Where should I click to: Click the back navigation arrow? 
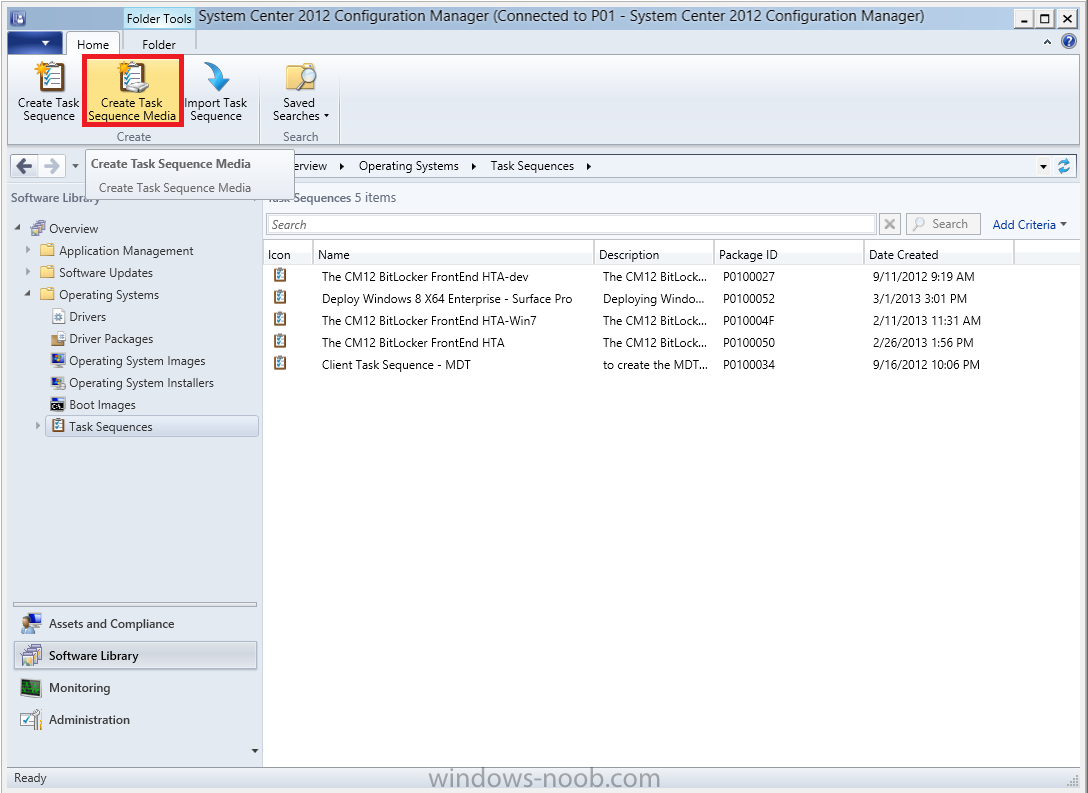[x=25, y=166]
